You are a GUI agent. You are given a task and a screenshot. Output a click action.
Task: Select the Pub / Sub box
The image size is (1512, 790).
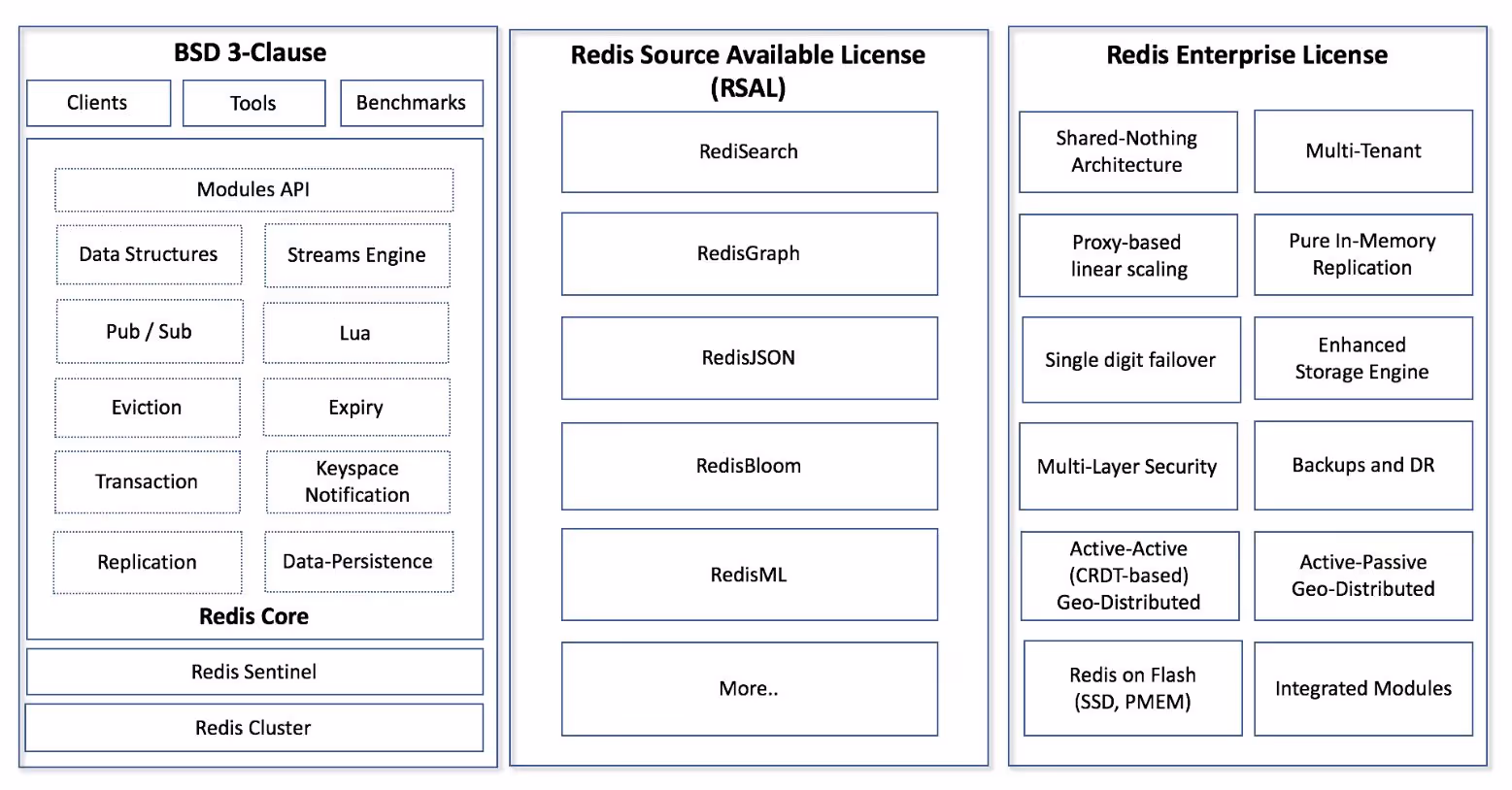point(149,331)
